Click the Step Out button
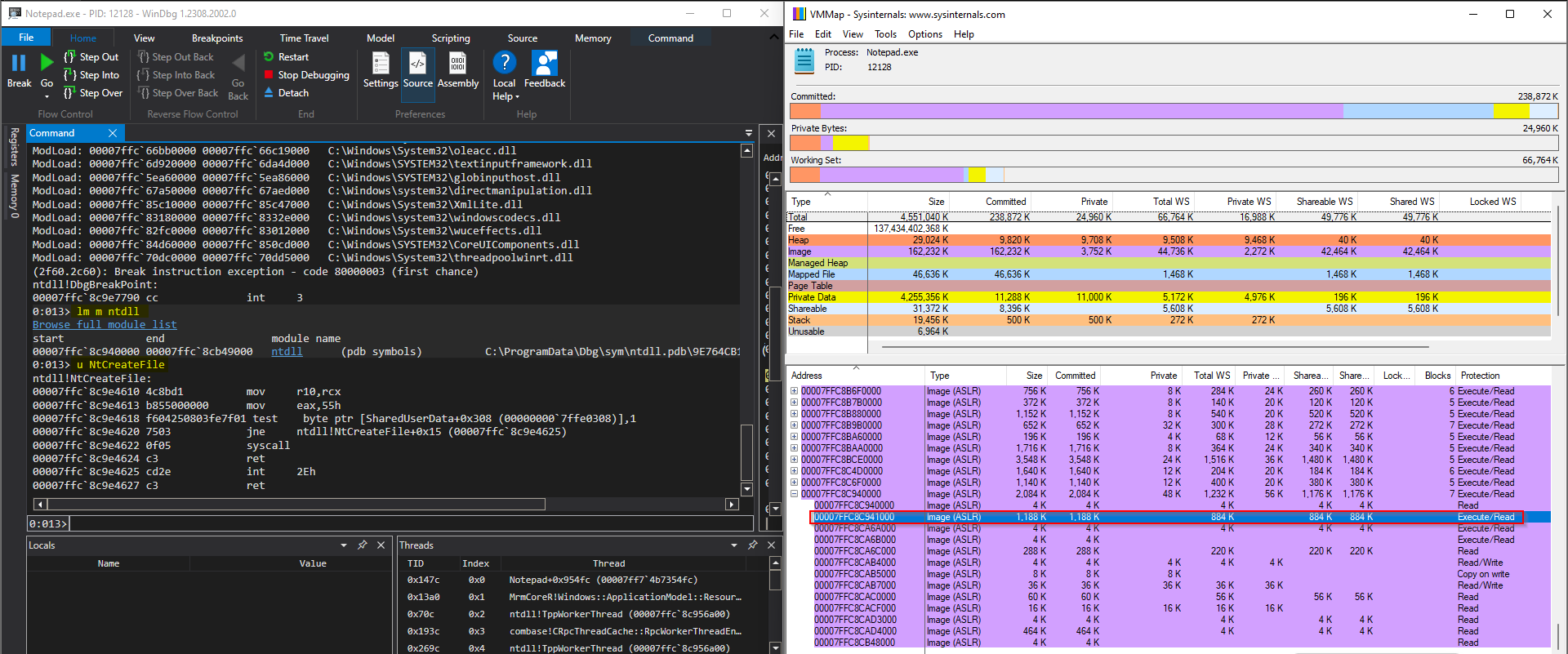This screenshot has width=1568, height=654. pos(91,57)
